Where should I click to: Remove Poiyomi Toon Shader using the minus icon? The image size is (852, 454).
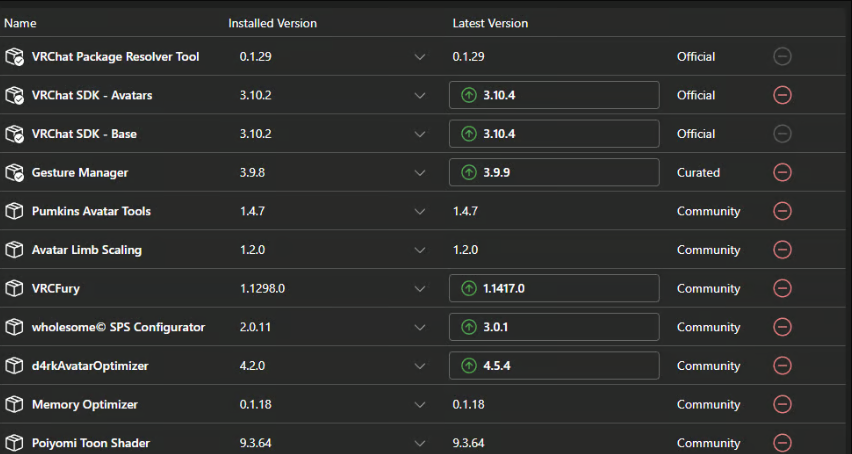pos(782,443)
